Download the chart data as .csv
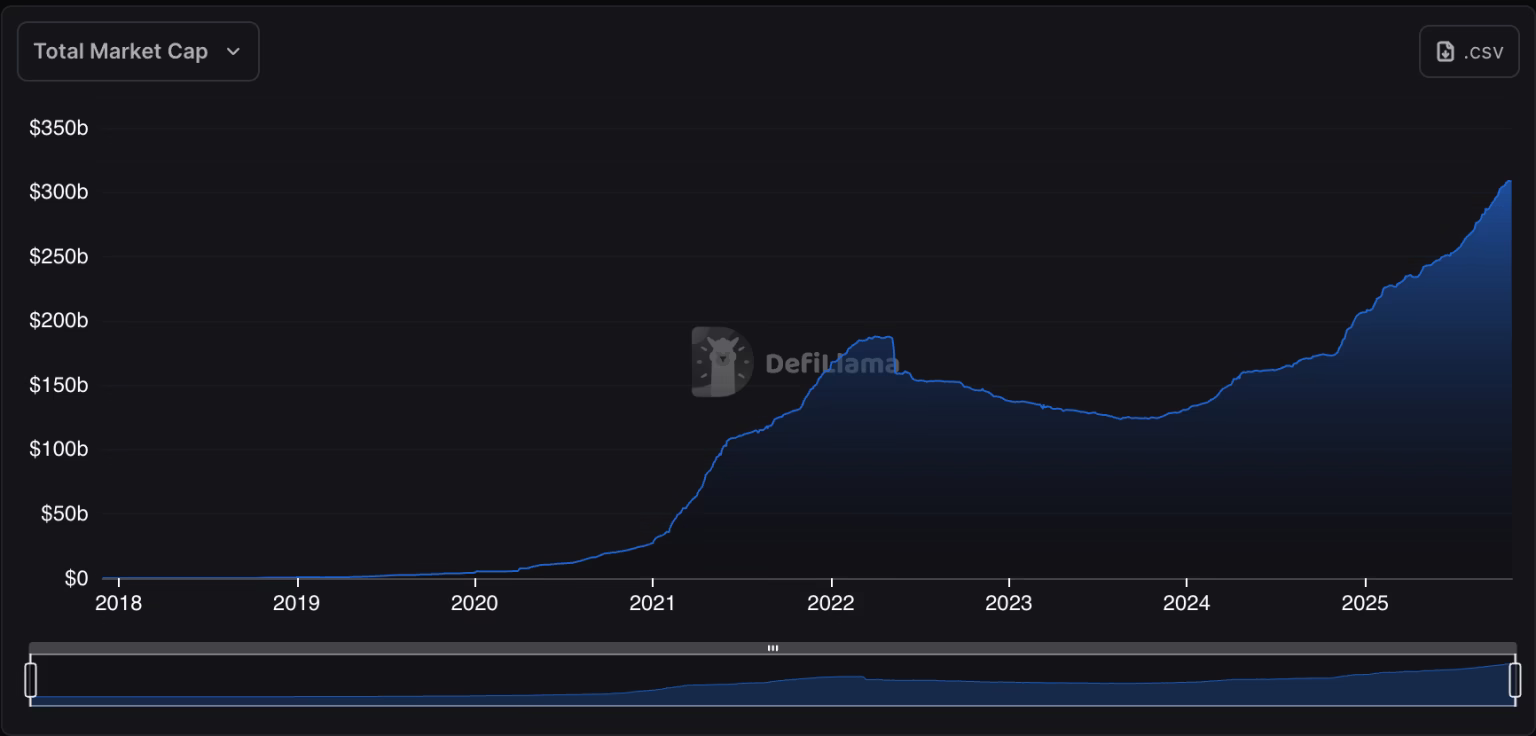This screenshot has width=1536, height=736. pos(1468,52)
